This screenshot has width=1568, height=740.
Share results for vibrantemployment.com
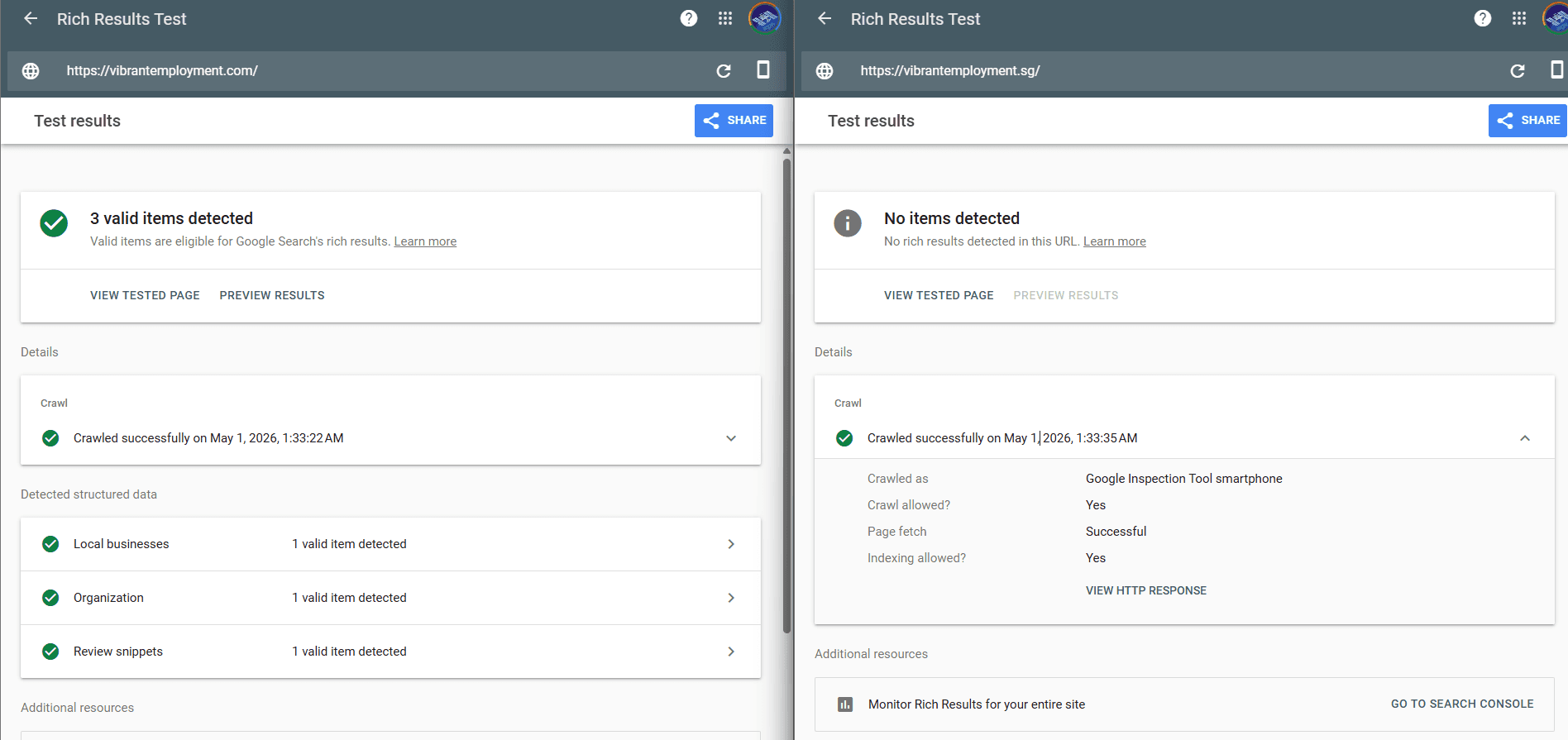click(x=734, y=121)
